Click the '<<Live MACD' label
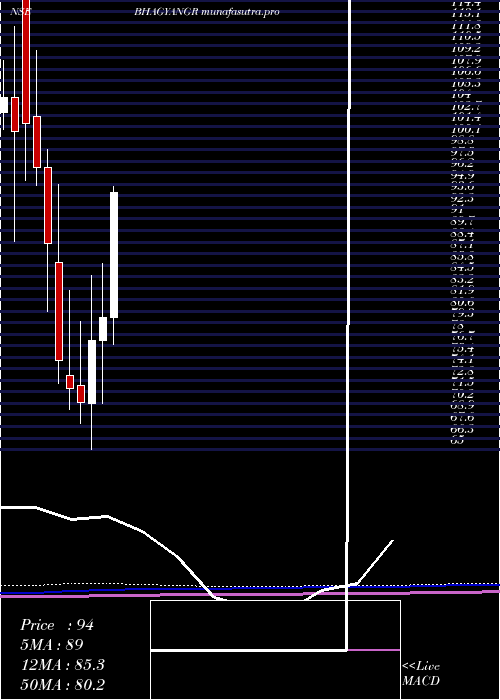Screen dimensions: 500x700 [x=421, y=674]
